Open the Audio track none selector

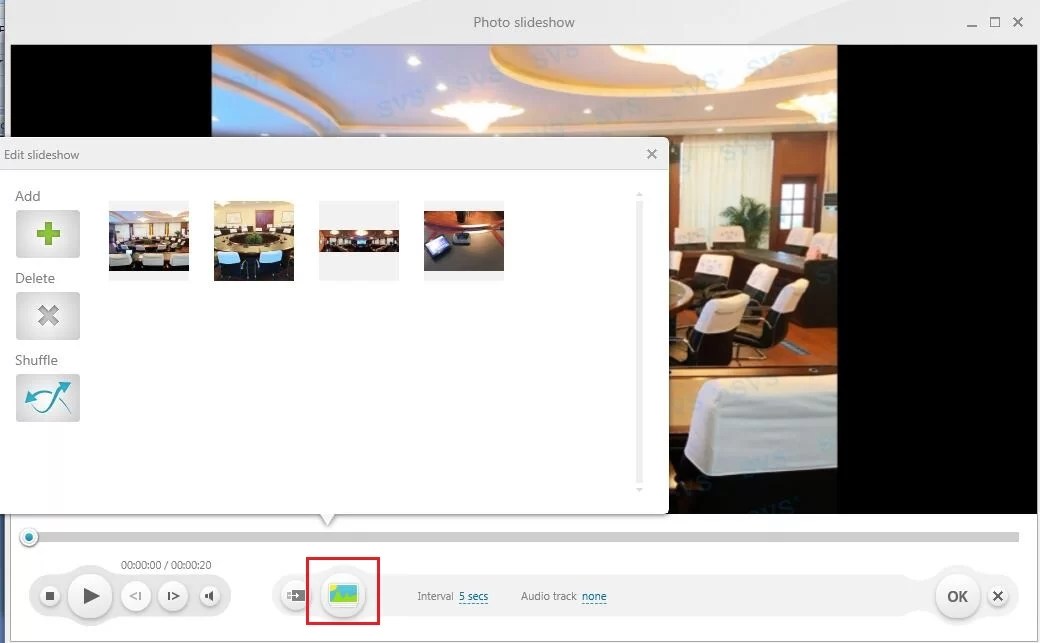point(594,596)
